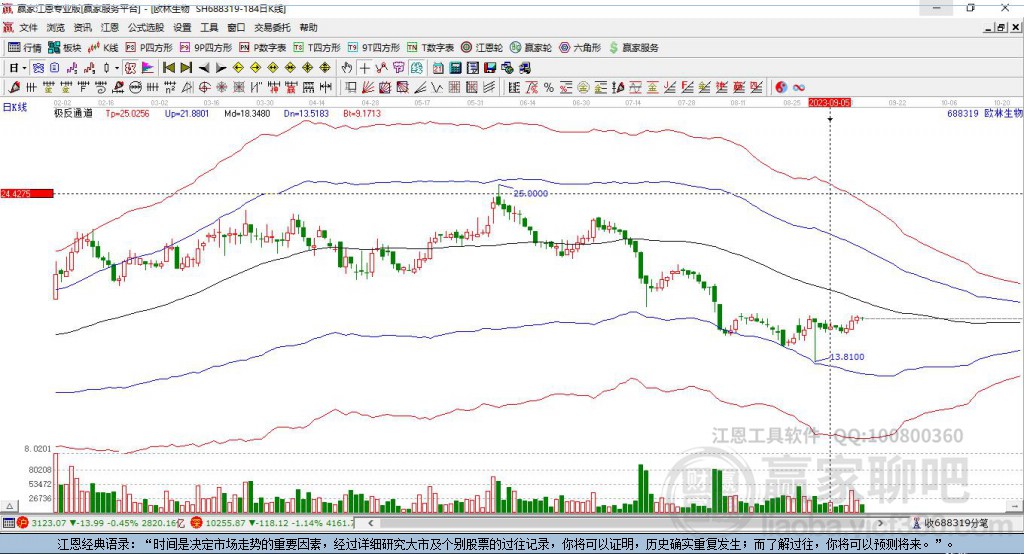Click the Tp=25.0256 indicator value
1024x554 pixels.
127,113
